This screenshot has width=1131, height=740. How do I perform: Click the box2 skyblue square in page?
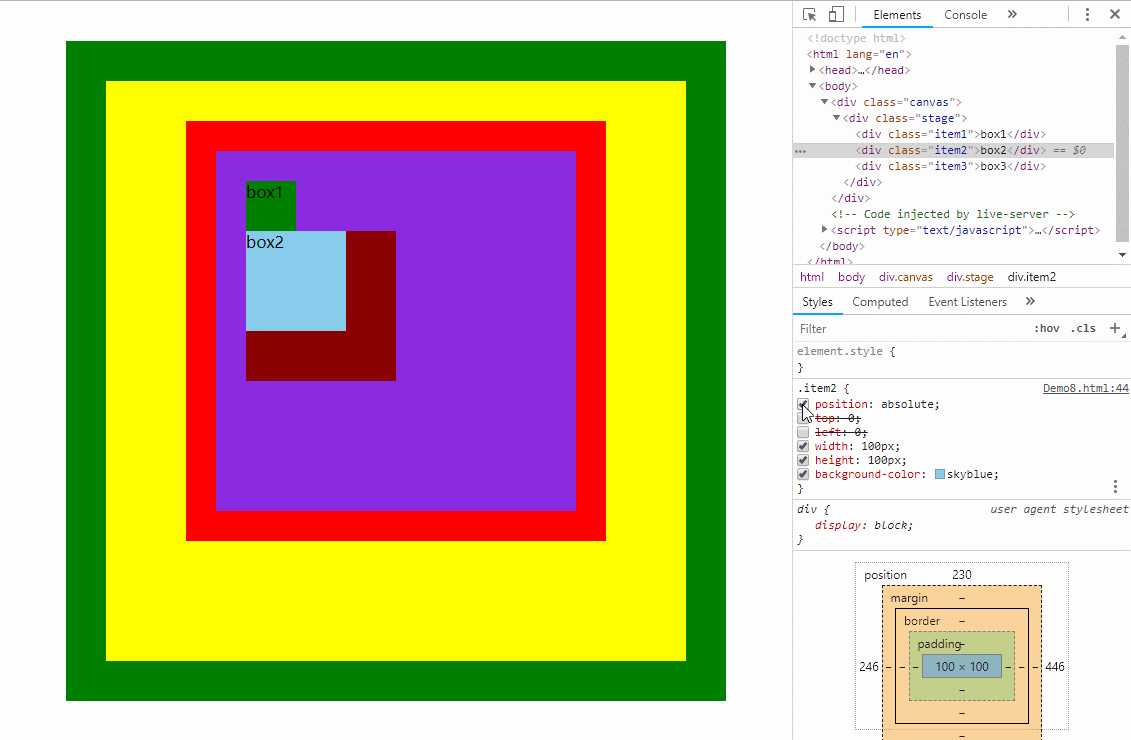point(296,281)
